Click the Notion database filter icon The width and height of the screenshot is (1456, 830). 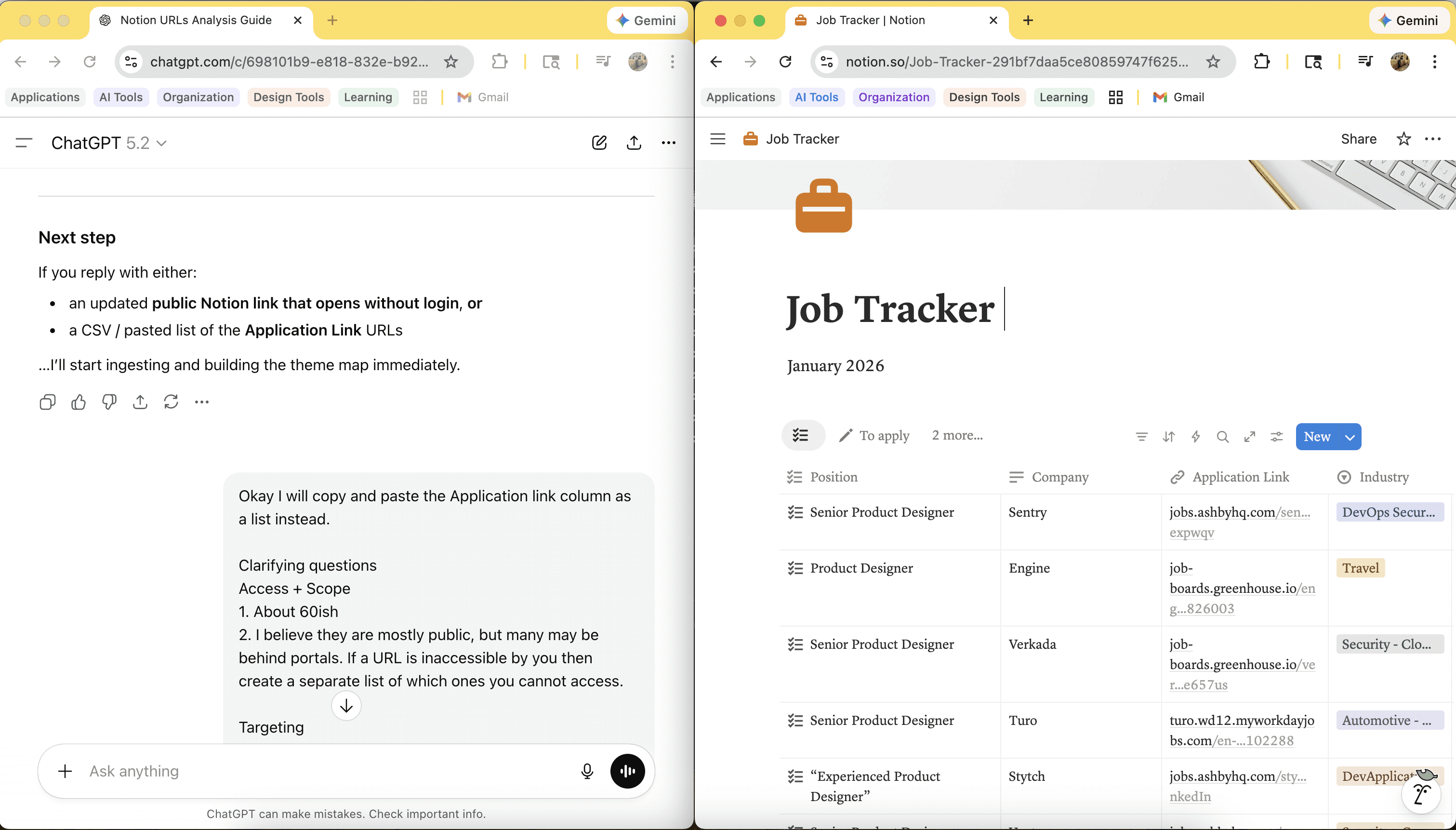point(1141,437)
